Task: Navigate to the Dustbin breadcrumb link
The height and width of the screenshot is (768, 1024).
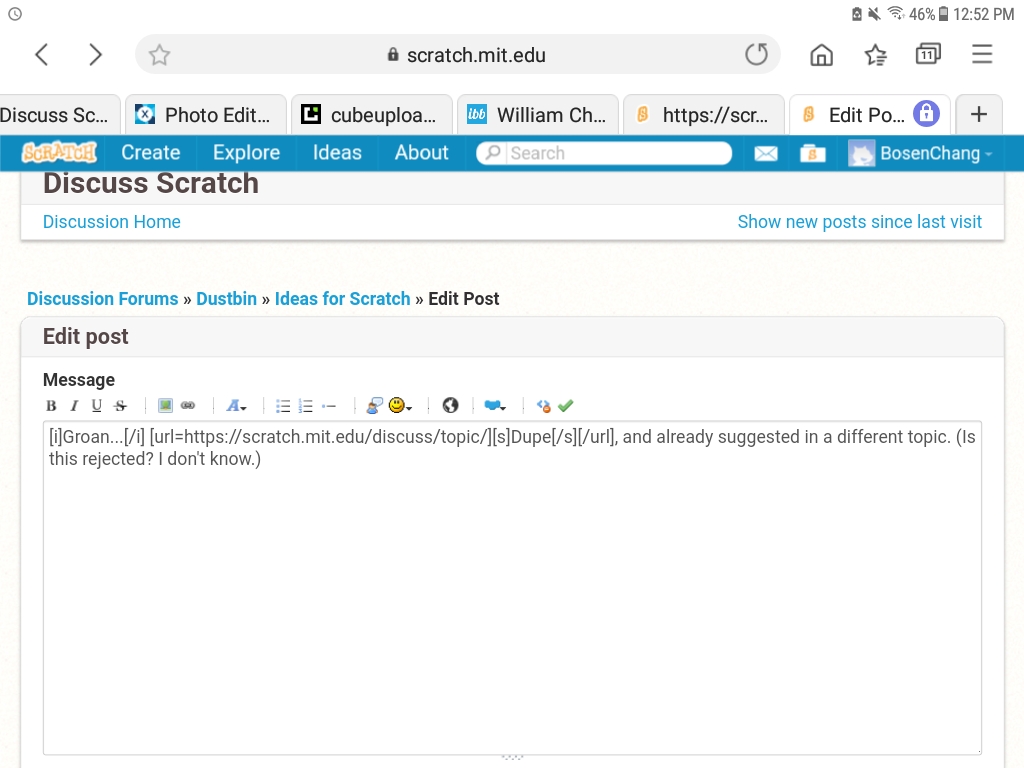Action: tap(227, 298)
